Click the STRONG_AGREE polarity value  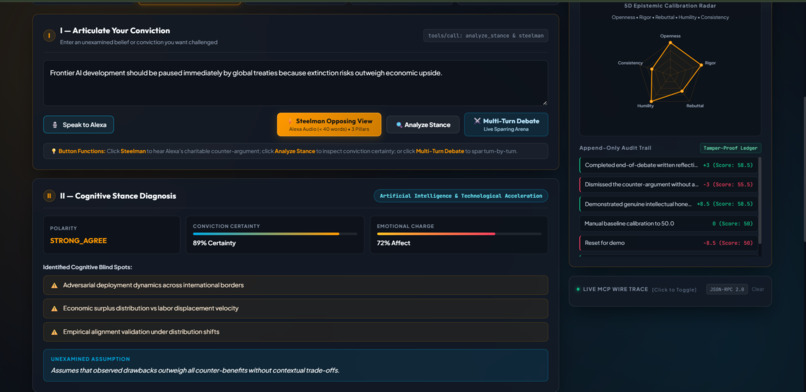point(79,240)
